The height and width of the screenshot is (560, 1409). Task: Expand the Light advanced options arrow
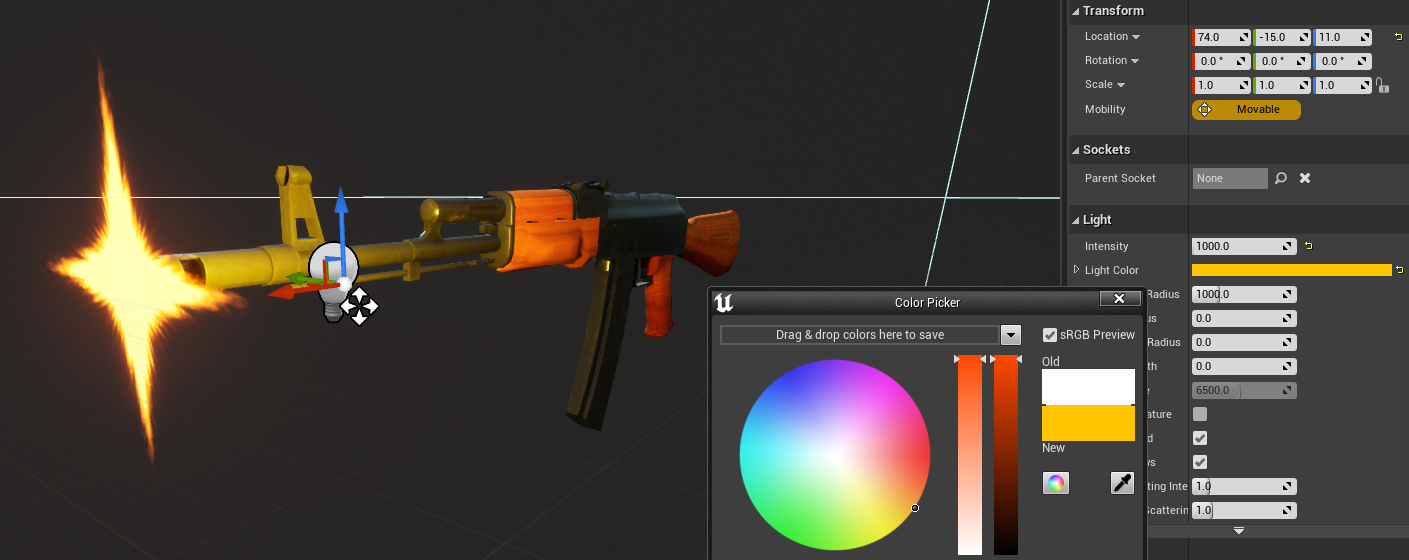(x=1239, y=530)
